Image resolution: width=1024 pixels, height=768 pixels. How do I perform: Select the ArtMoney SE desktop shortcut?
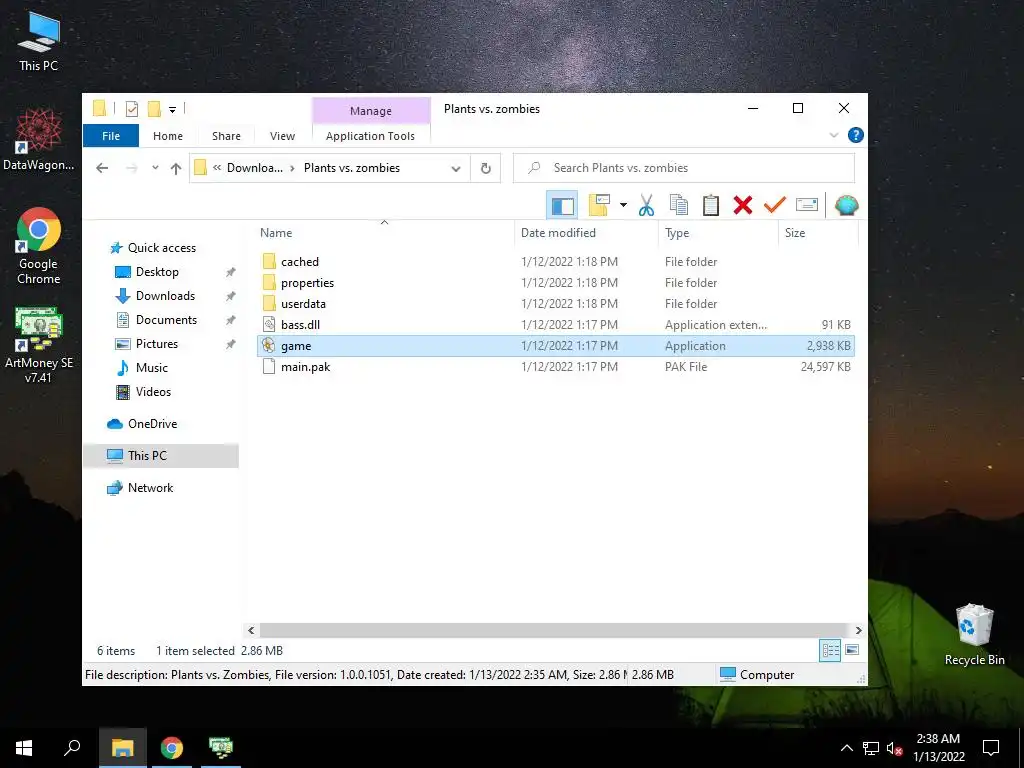pos(39,344)
